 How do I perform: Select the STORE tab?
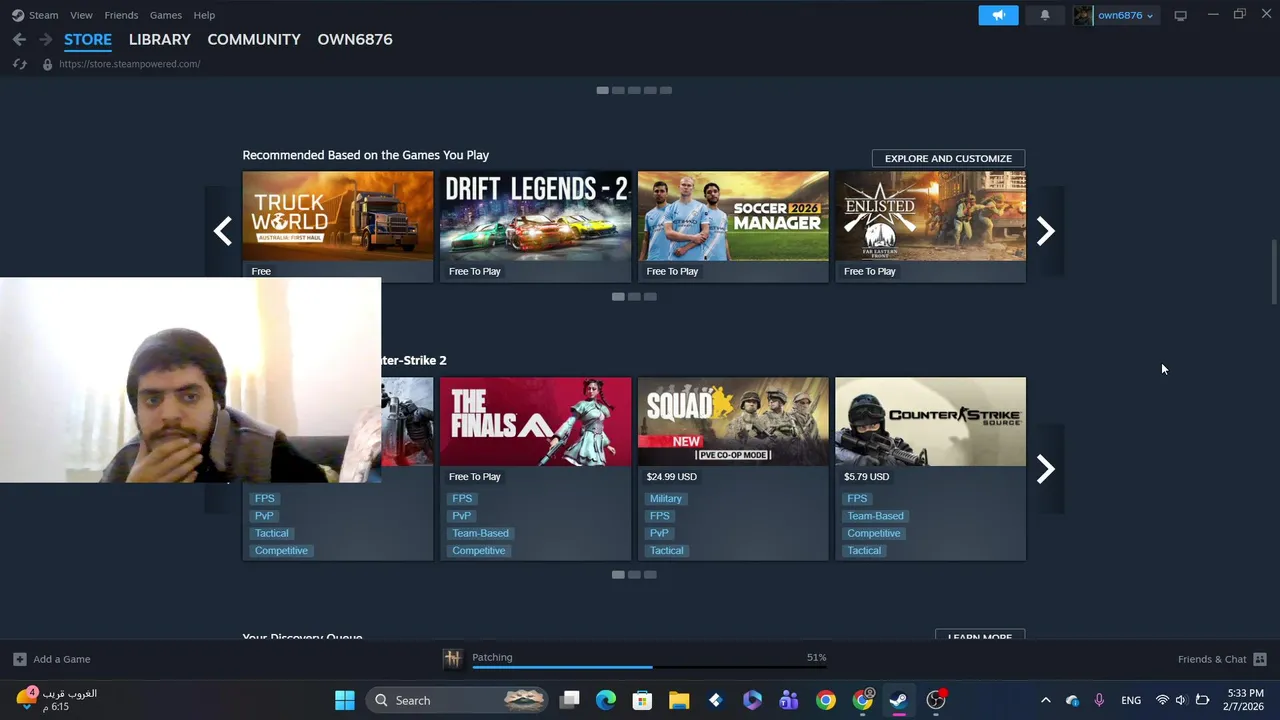click(x=88, y=39)
